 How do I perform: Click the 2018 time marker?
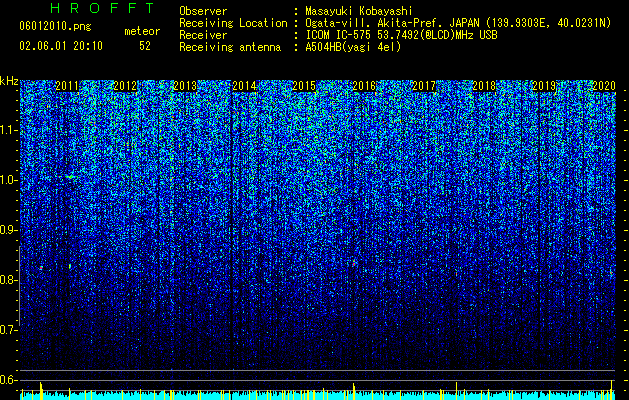pos(484,86)
